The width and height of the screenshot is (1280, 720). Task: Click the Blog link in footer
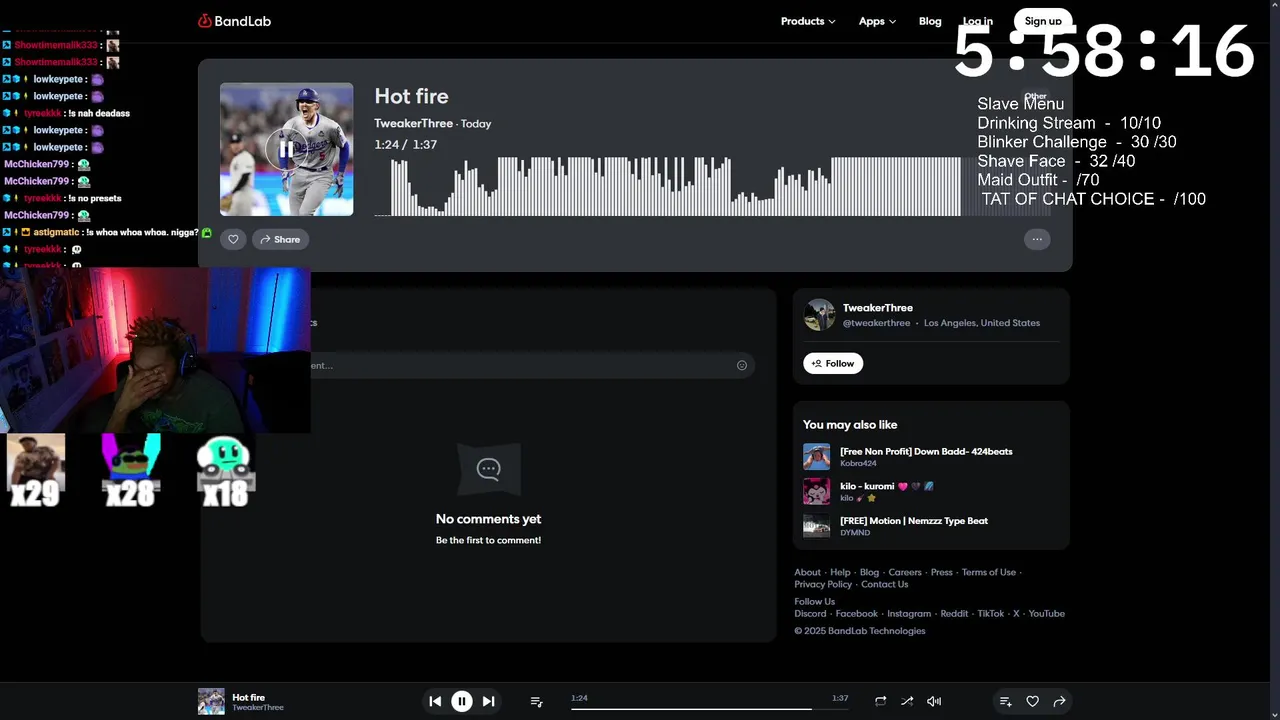tap(869, 573)
